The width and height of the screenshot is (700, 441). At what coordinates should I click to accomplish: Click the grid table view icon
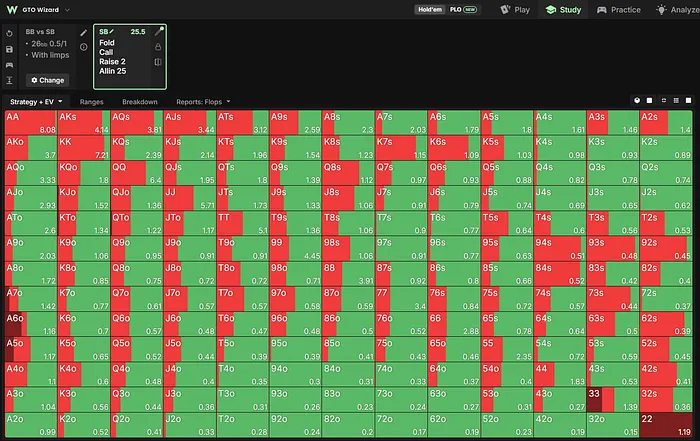coord(676,100)
